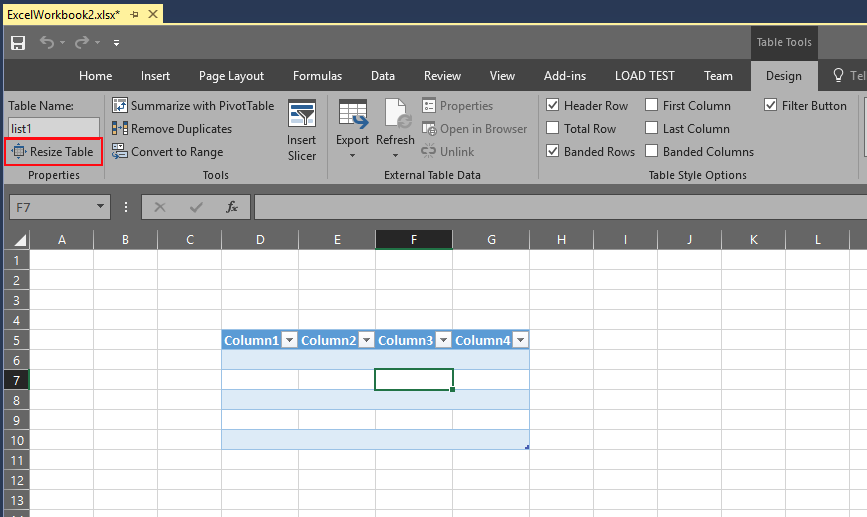The width and height of the screenshot is (867, 517).
Task: Open the Column1 filter dropdown
Action: (x=289, y=340)
